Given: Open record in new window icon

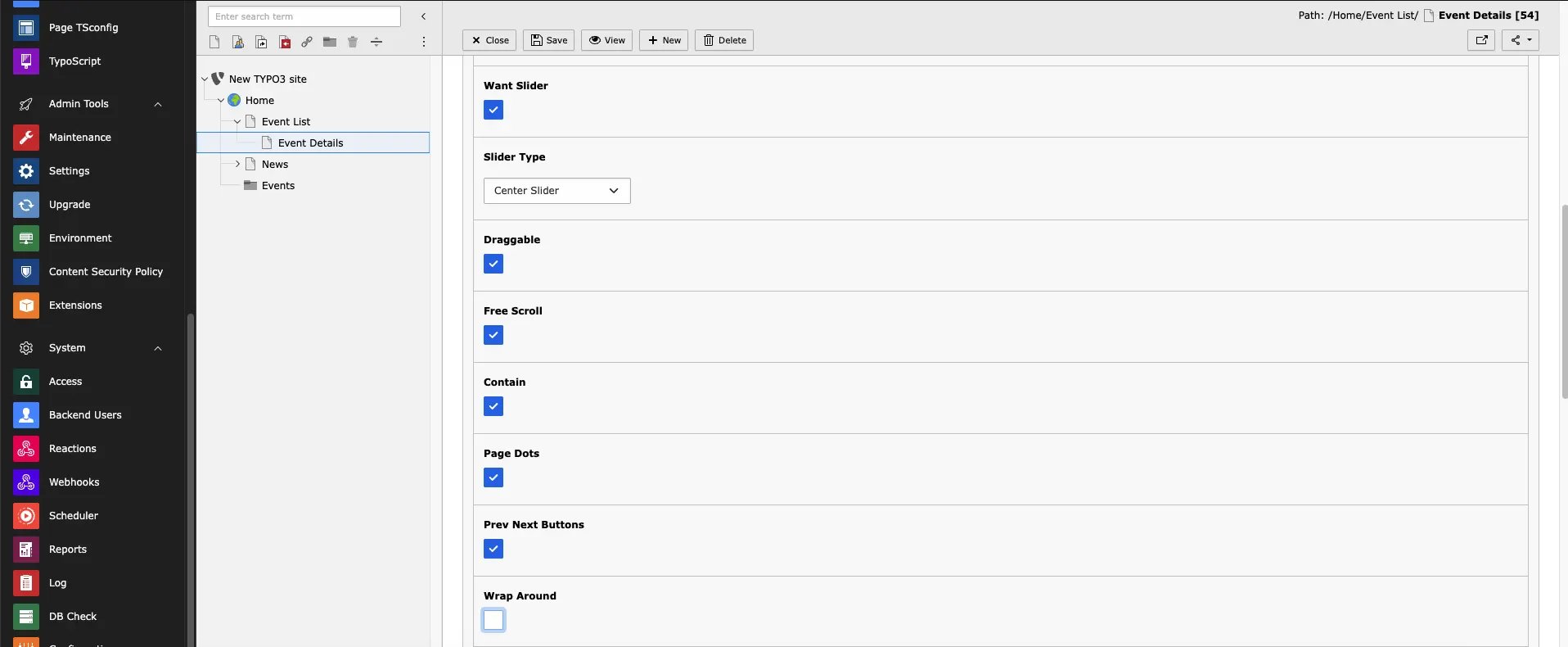Looking at the screenshot, I should pos(1481,40).
